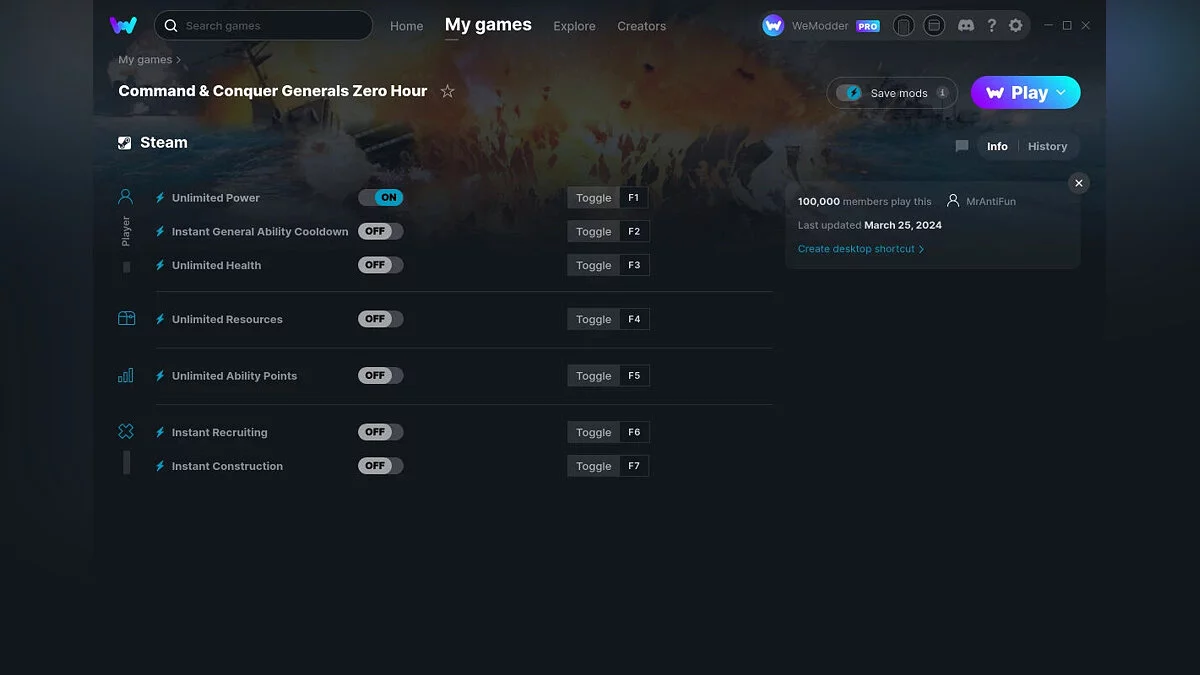The height and width of the screenshot is (675, 1200).
Task: Open the help question mark icon
Action: pos(991,26)
